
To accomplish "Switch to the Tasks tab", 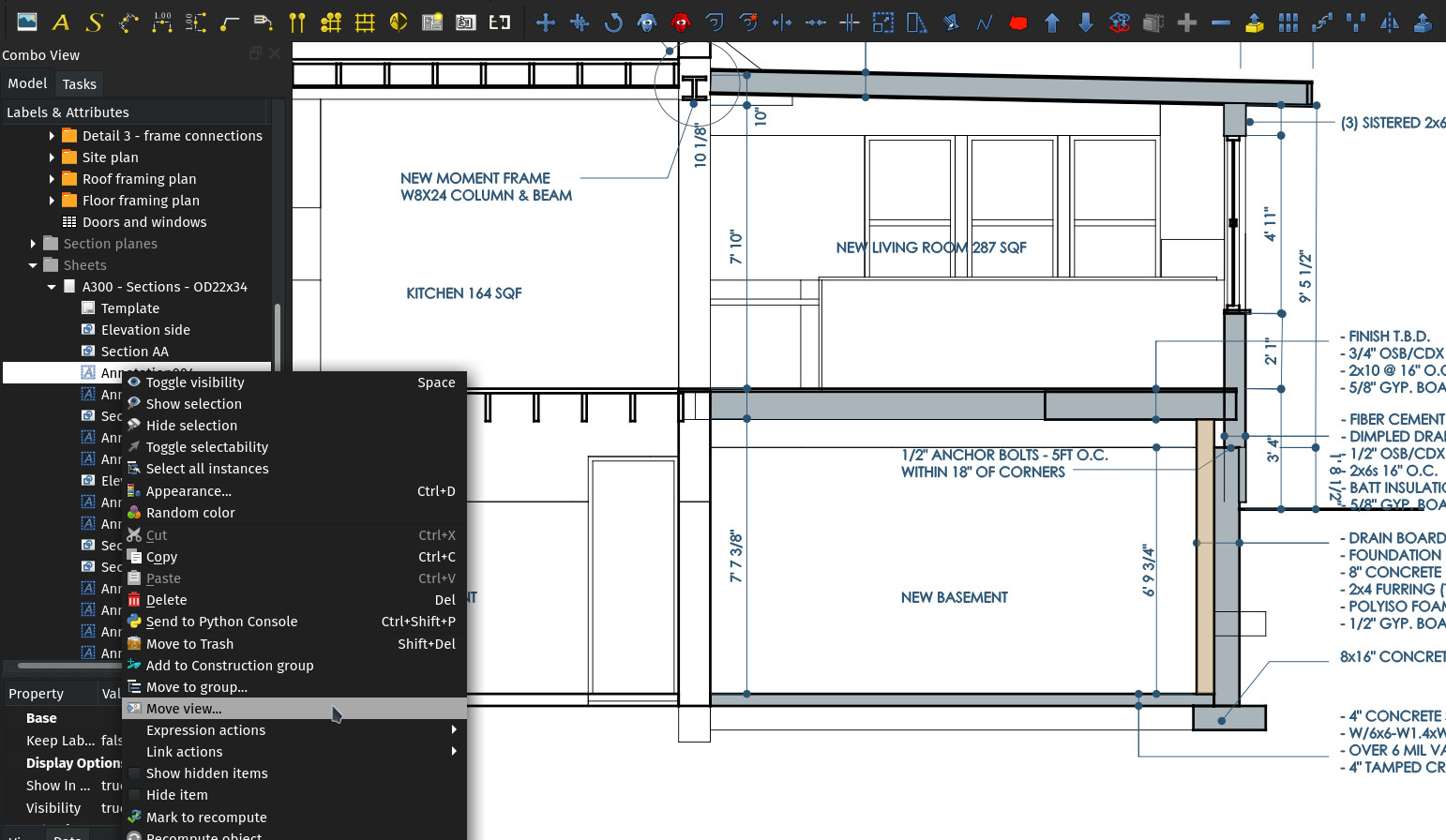I will click(x=79, y=83).
